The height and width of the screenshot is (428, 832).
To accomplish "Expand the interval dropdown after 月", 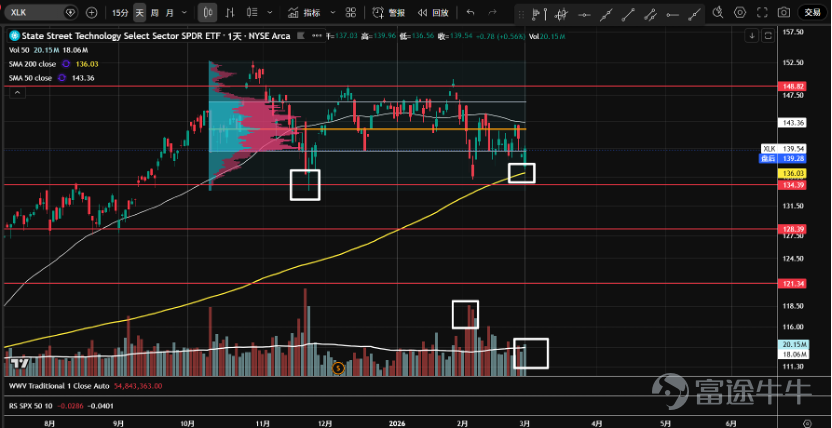I will pos(184,12).
